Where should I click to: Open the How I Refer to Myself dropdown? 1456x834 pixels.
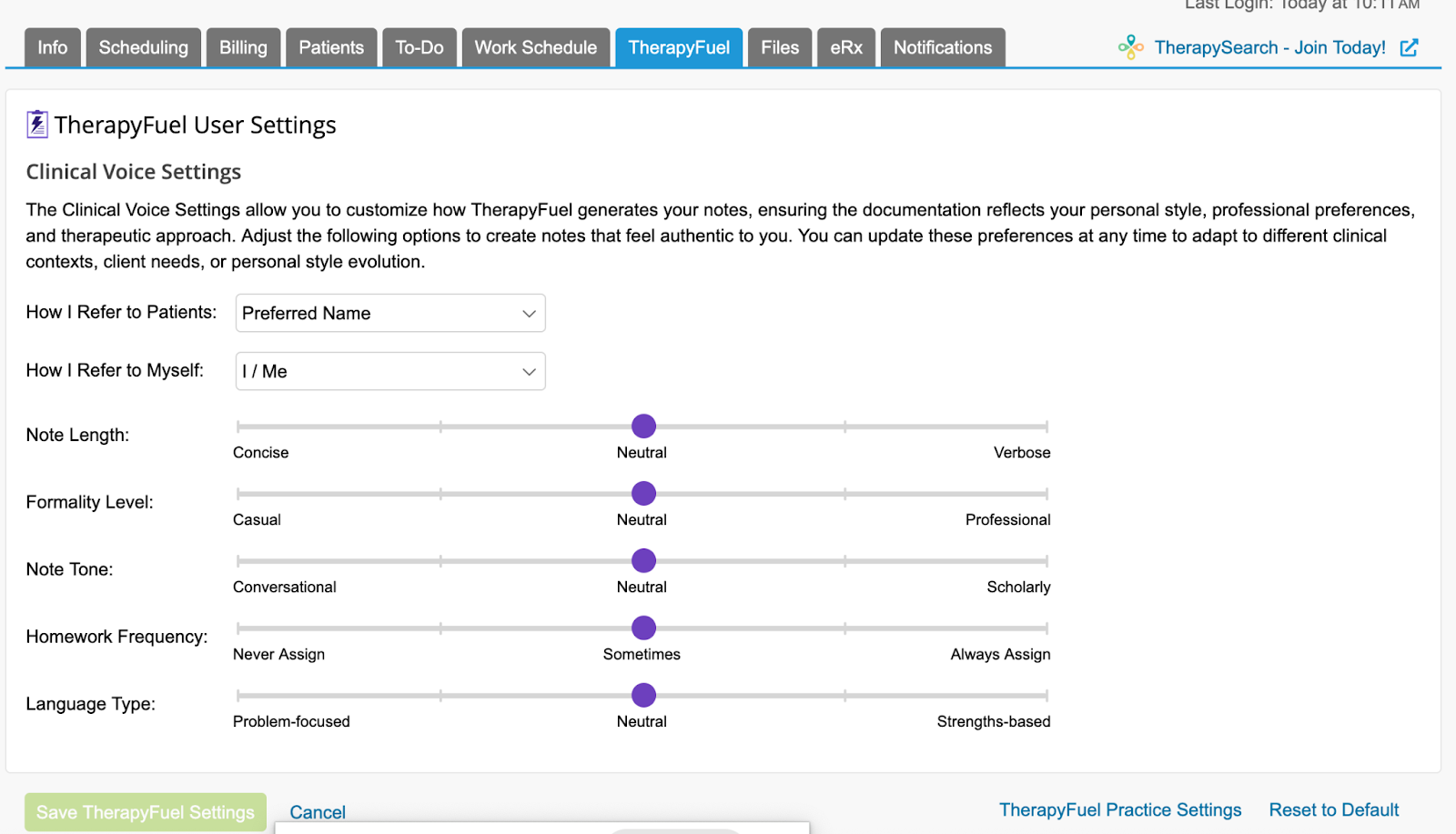tap(389, 371)
